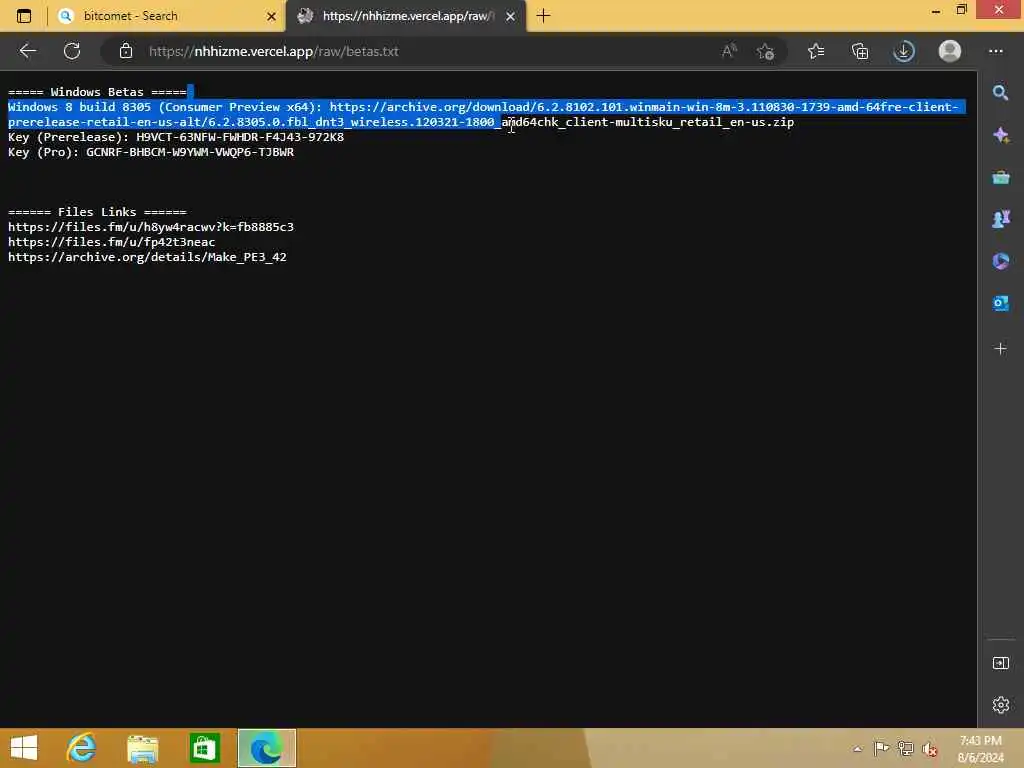The height and width of the screenshot is (768, 1024).
Task: Click files.fm h8yw4racwv link text
Action: point(151,227)
